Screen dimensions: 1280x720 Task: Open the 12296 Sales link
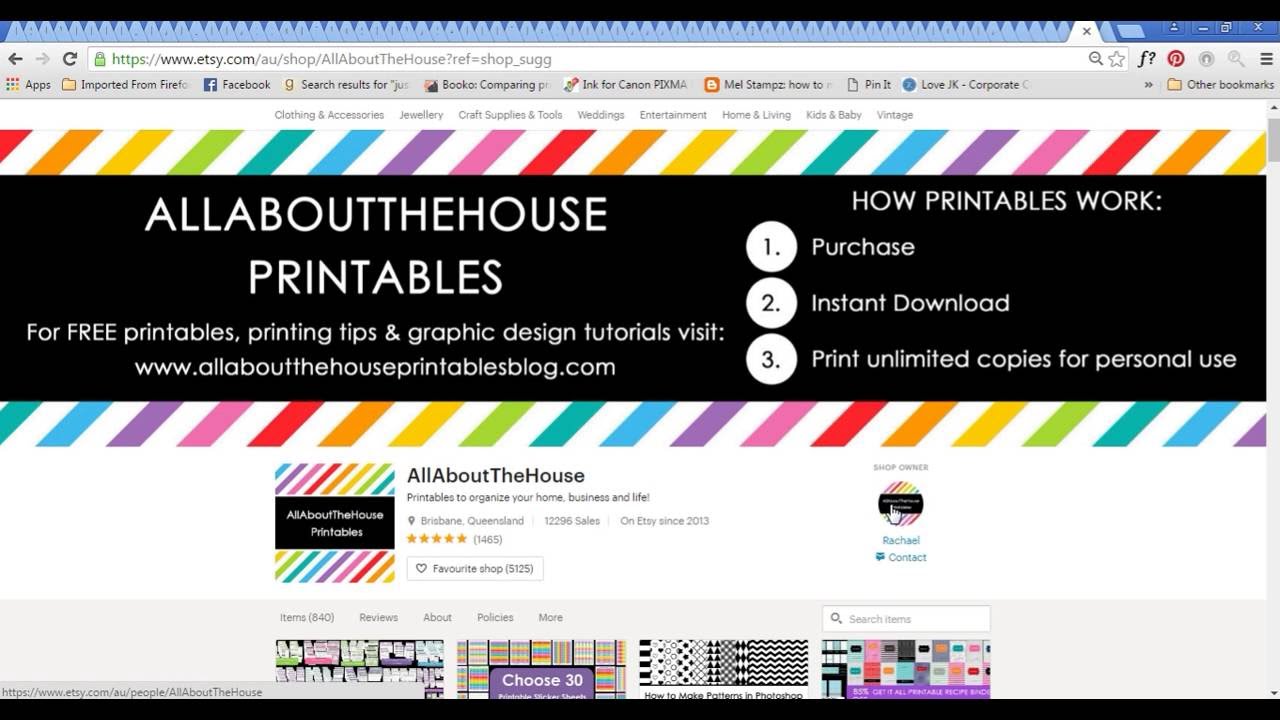(572, 521)
